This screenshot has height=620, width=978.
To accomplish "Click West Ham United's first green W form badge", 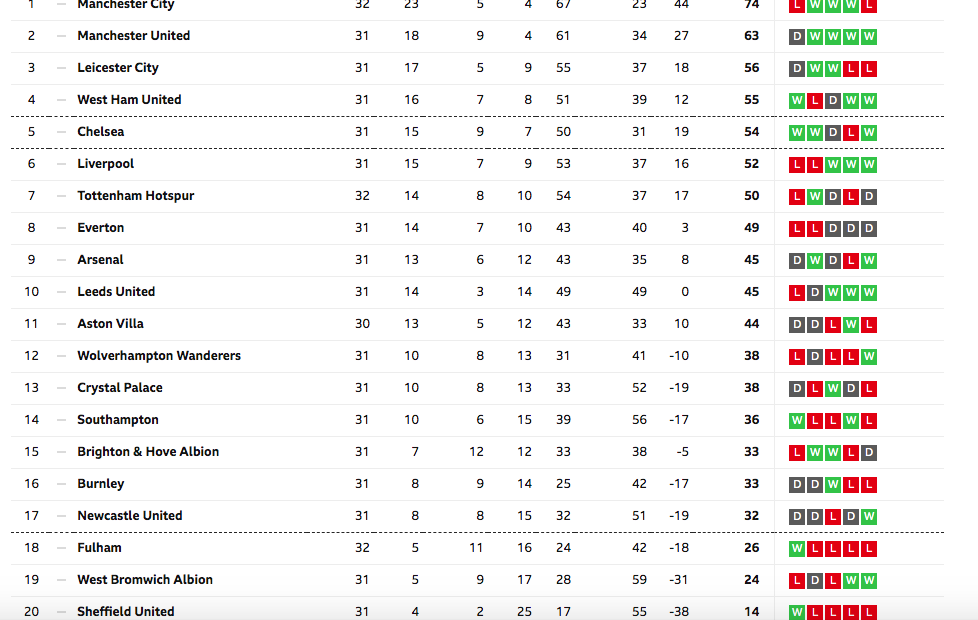I will 796,100.
